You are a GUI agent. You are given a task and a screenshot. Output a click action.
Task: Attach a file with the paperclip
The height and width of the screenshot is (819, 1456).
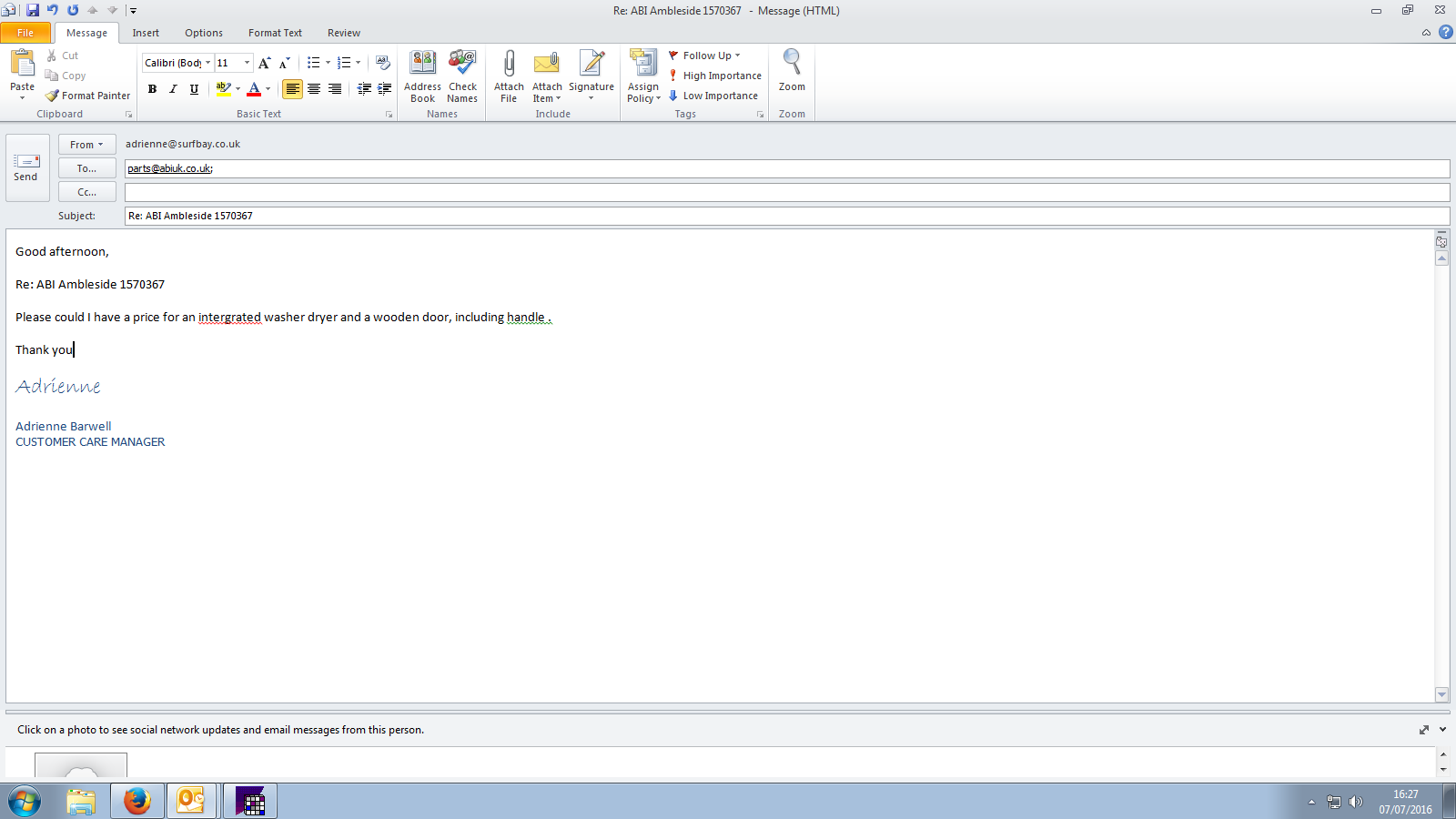(x=509, y=76)
